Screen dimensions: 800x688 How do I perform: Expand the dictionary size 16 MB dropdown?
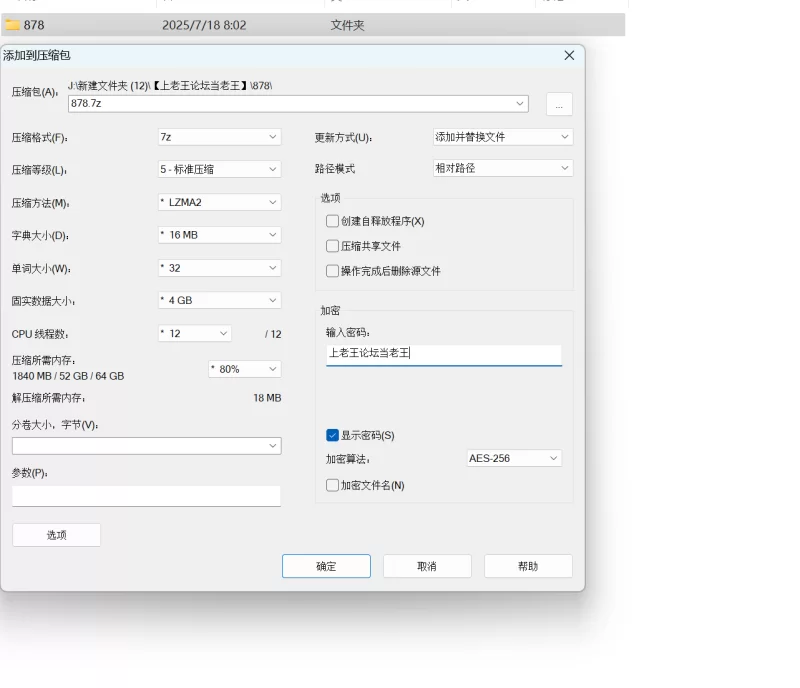click(219, 235)
